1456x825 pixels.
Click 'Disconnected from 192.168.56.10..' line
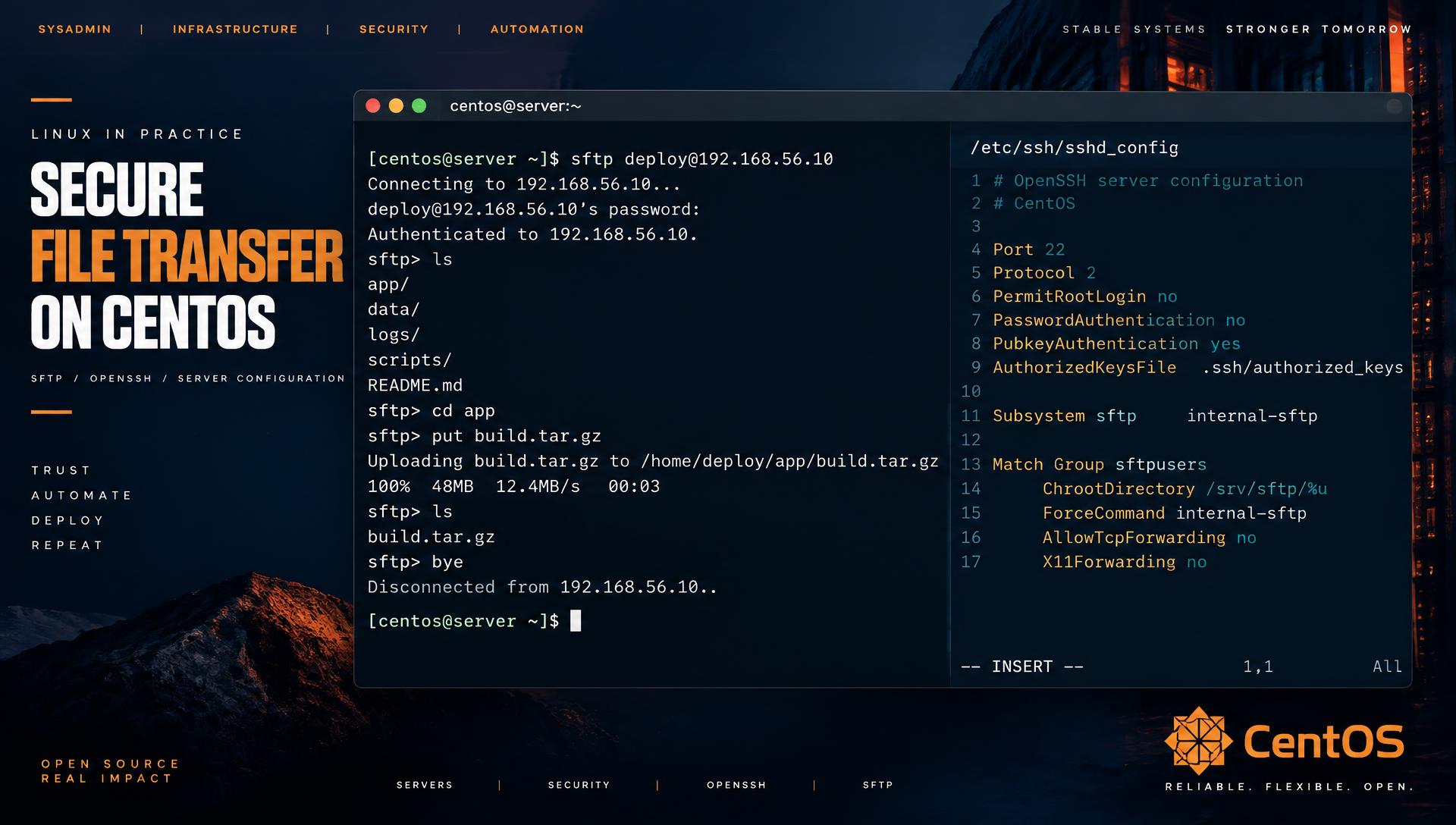[542, 587]
